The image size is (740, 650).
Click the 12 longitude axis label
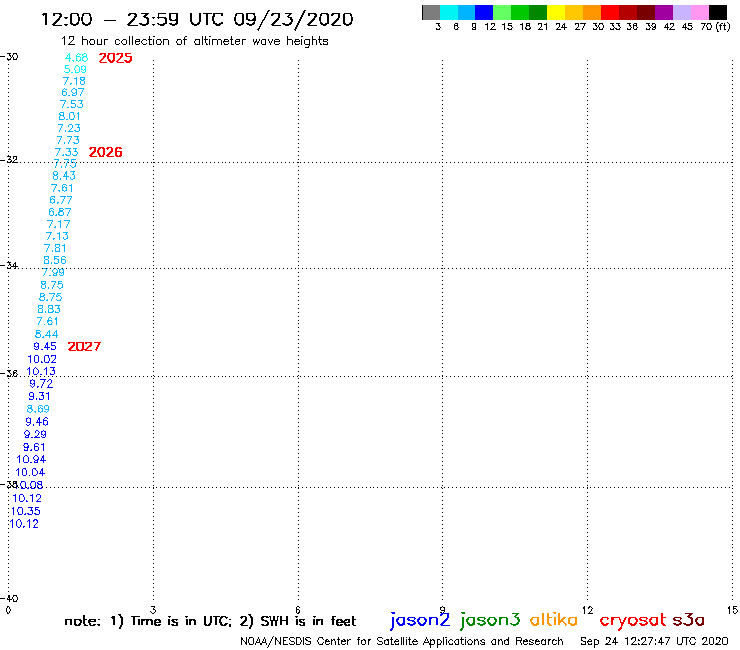click(587, 610)
